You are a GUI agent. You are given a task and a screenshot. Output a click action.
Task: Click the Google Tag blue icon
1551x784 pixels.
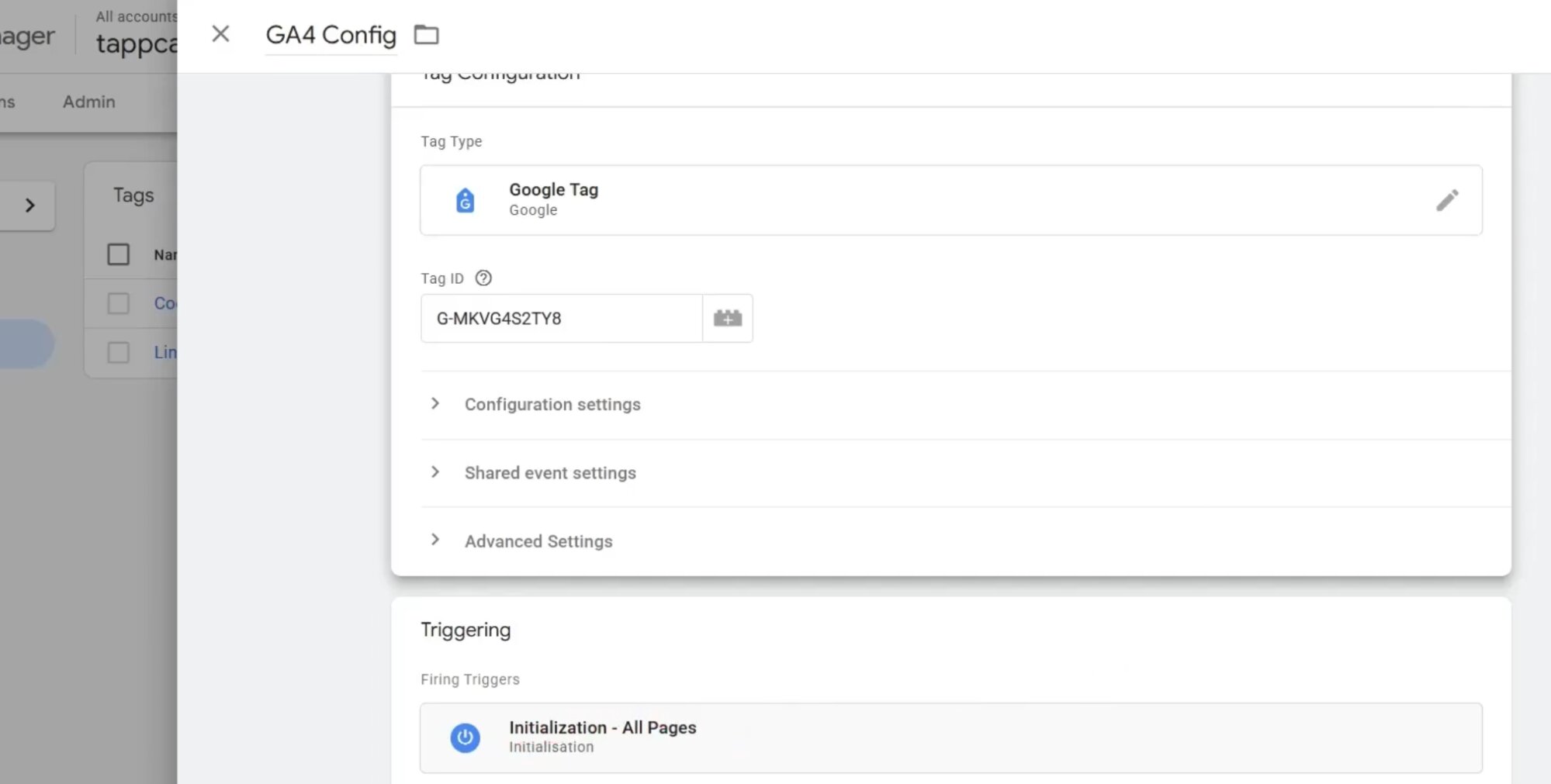pos(465,200)
